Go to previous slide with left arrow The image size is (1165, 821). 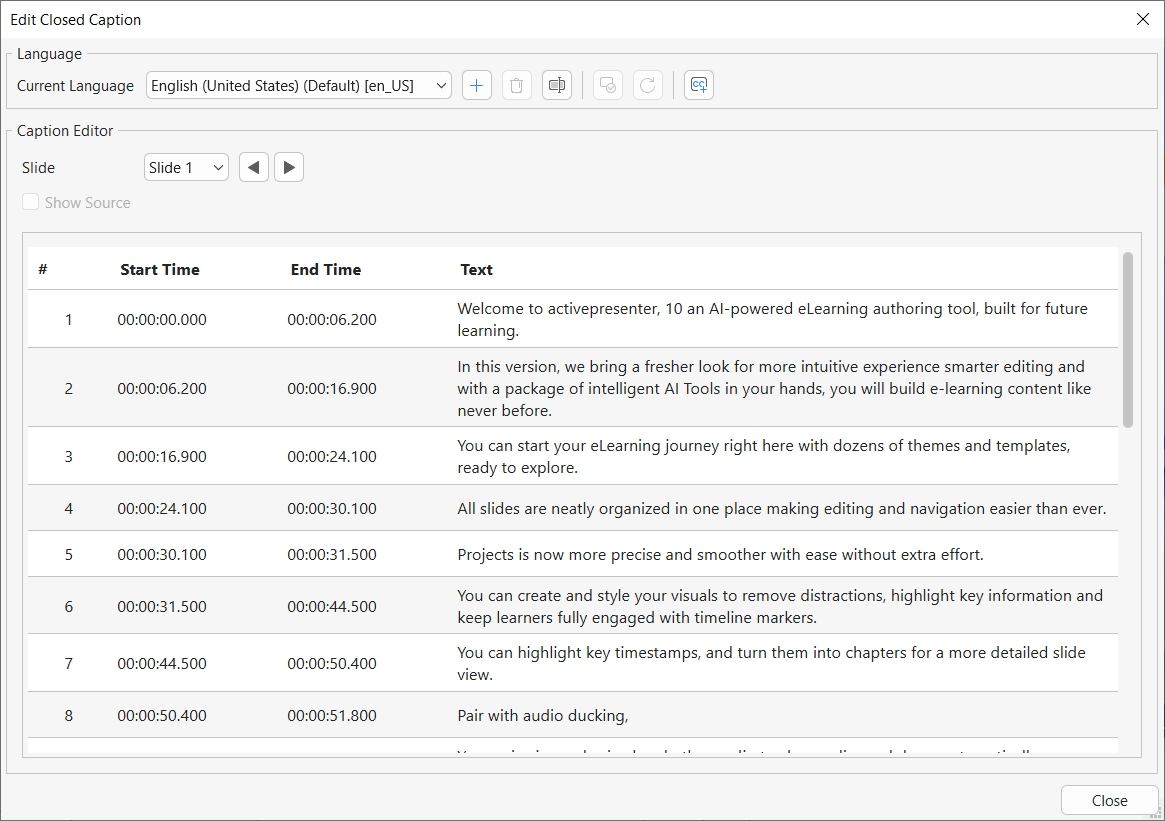(254, 168)
